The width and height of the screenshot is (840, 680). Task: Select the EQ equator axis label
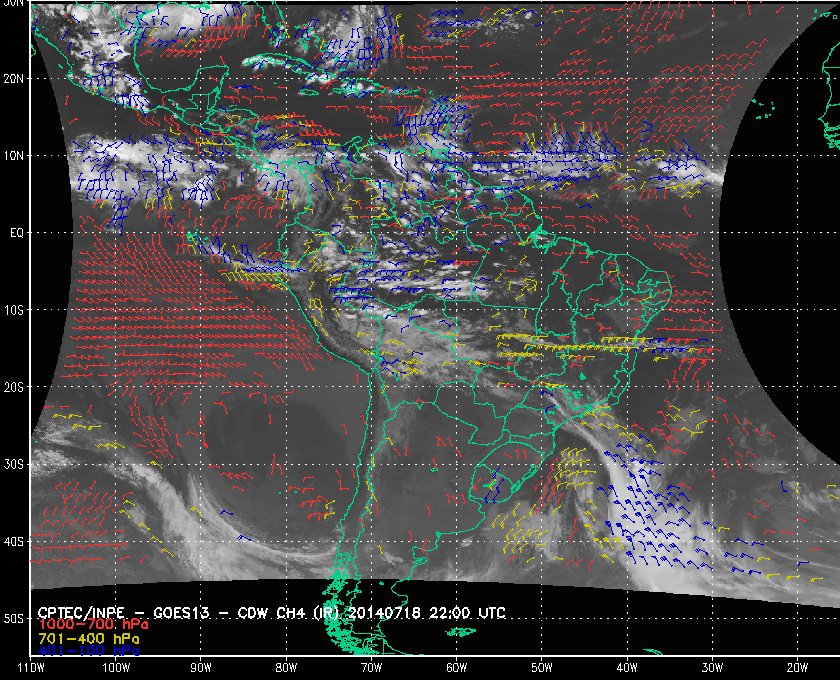(x=17, y=233)
